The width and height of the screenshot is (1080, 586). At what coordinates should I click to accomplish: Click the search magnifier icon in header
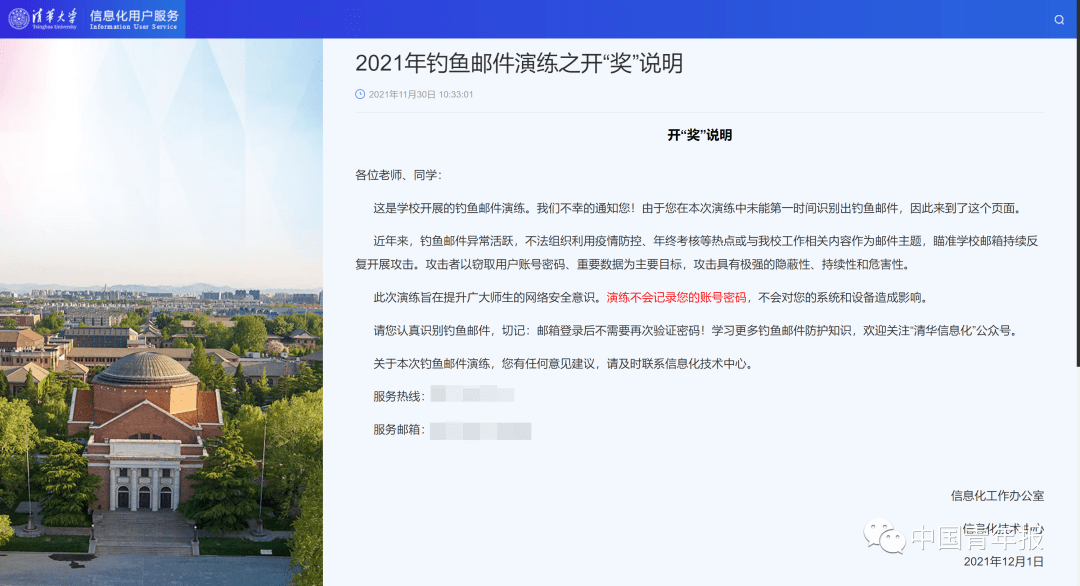(1059, 20)
